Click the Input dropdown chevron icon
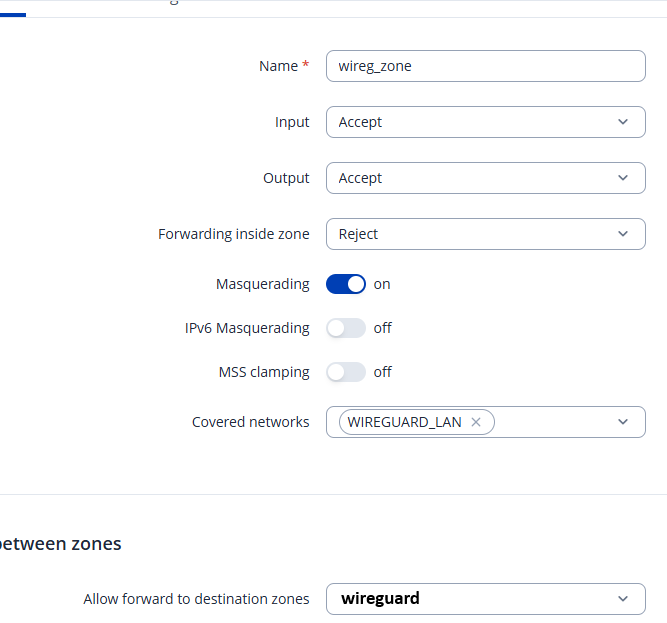The height and width of the screenshot is (623, 667). 623,122
